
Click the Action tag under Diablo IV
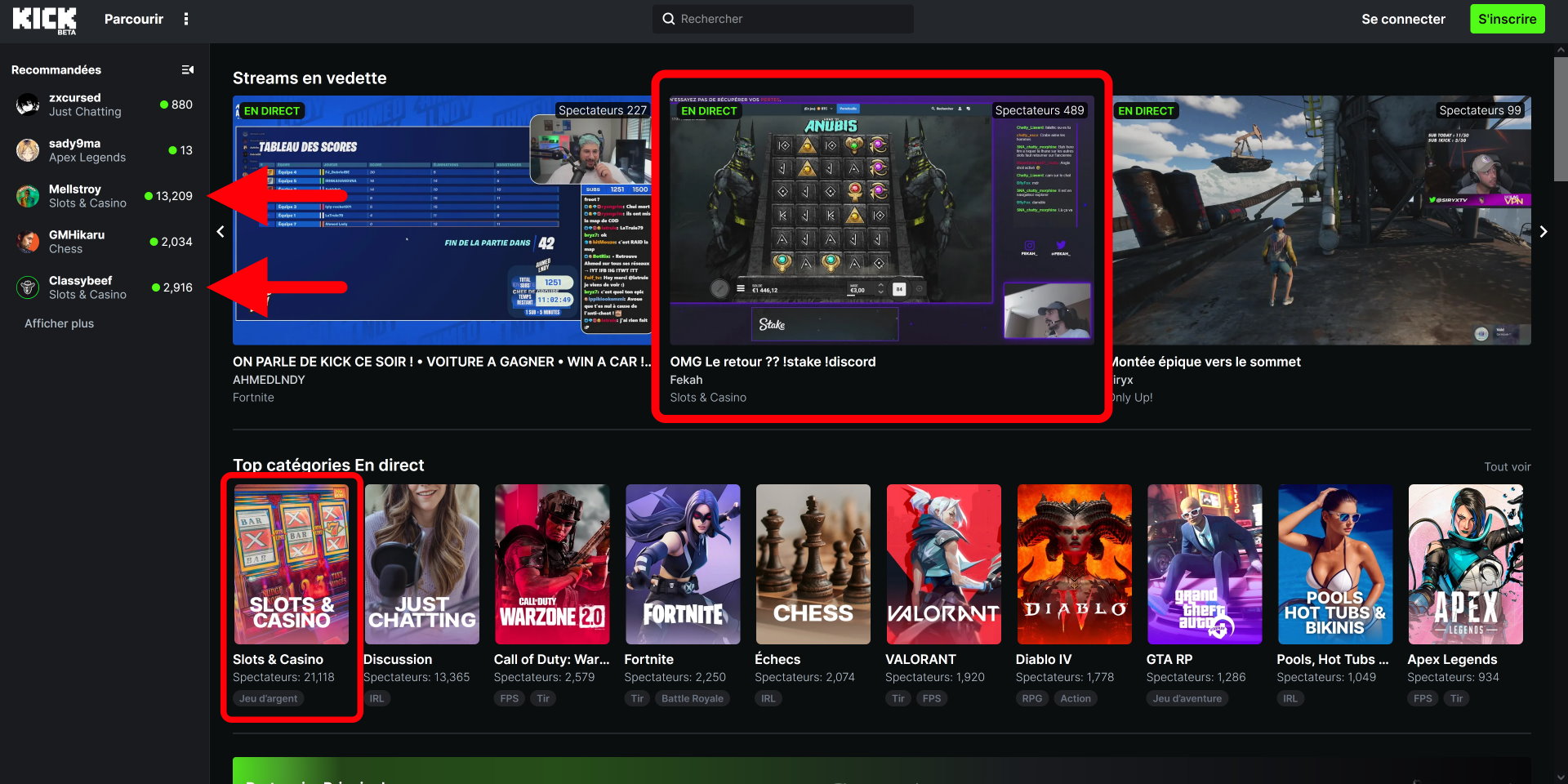(1076, 698)
